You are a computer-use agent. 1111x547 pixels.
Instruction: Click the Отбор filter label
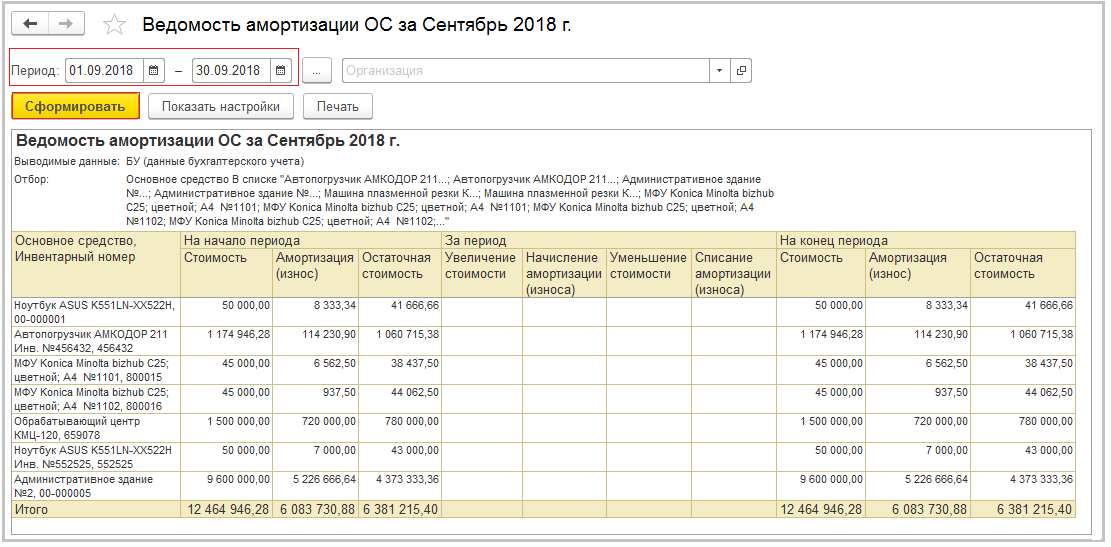[31, 179]
